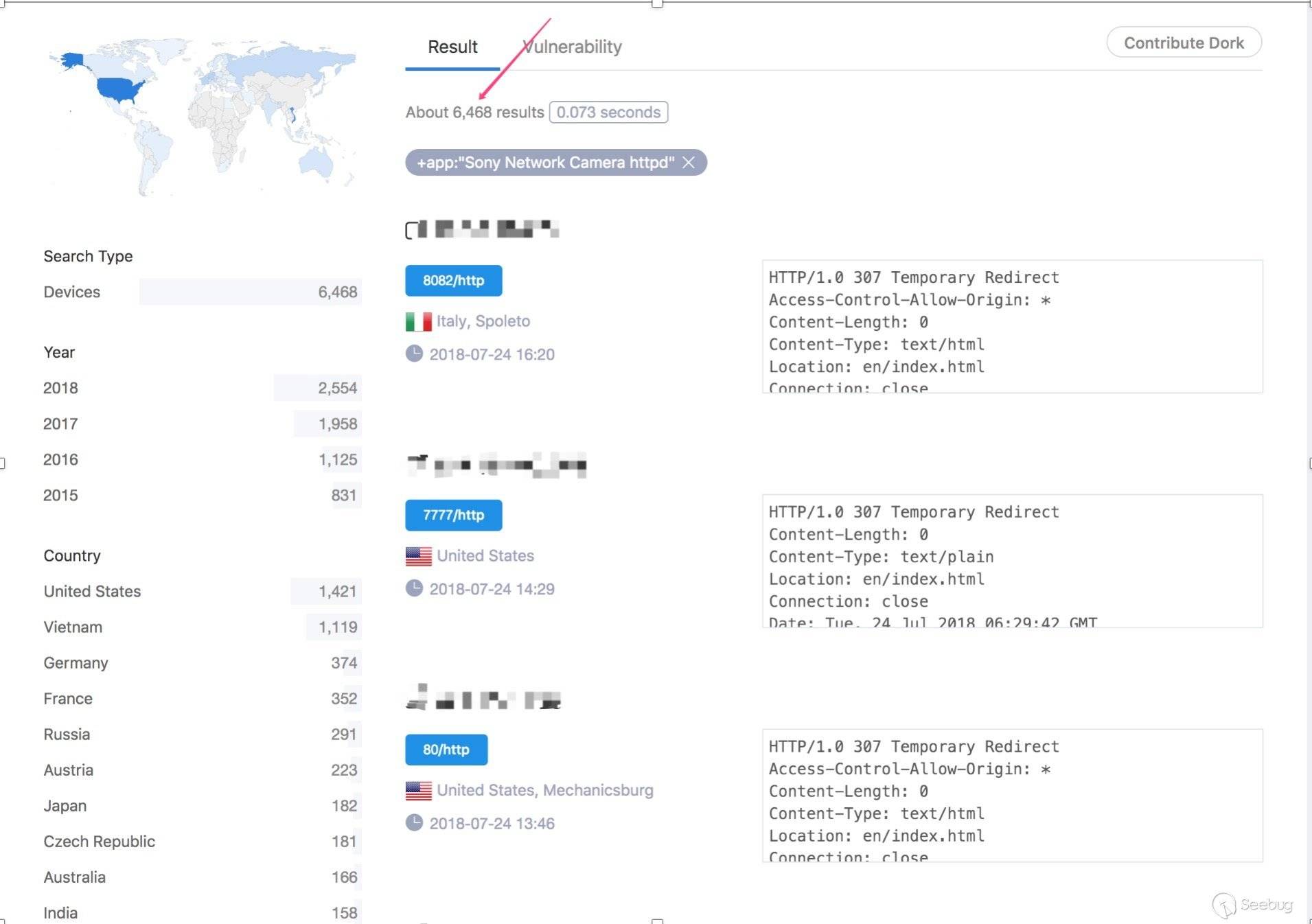The image size is (1312, 924).
Task: Click the Italy flag icon
Action: coord(418,321)
